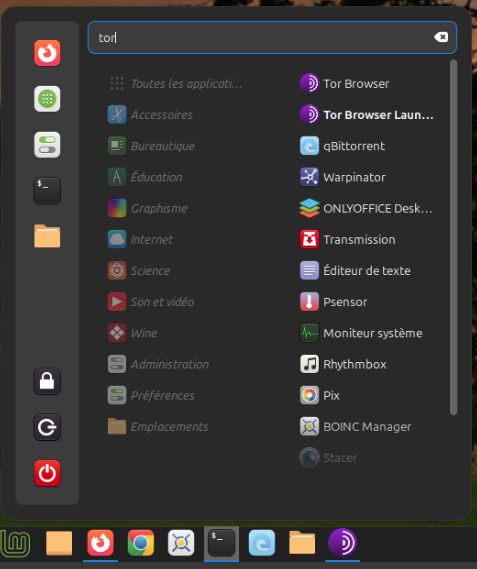
Task: Open the Son et vidéo category
Action: pyautogui.click(x=151, y=302)
